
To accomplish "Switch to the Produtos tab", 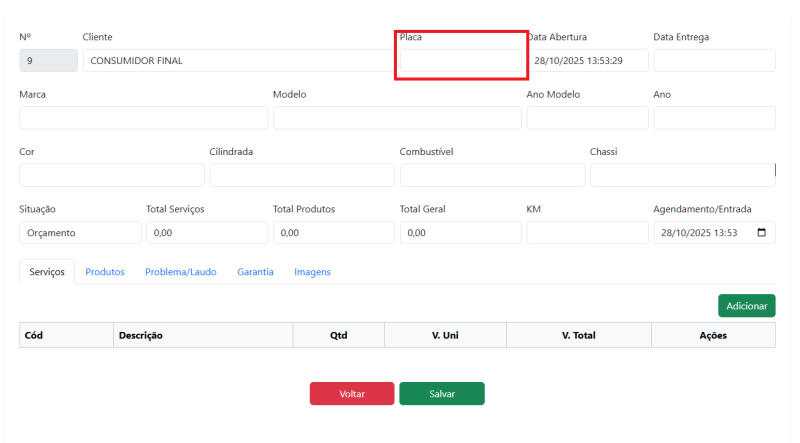I will 105,272.
